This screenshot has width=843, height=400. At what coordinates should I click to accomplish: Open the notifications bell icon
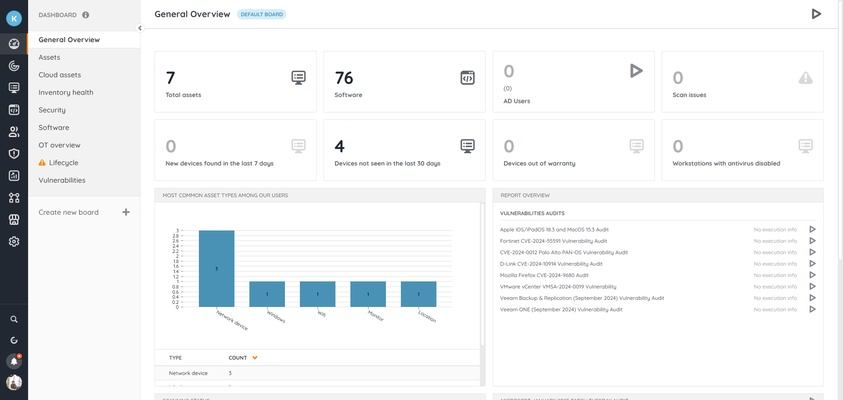pos(14,360)
